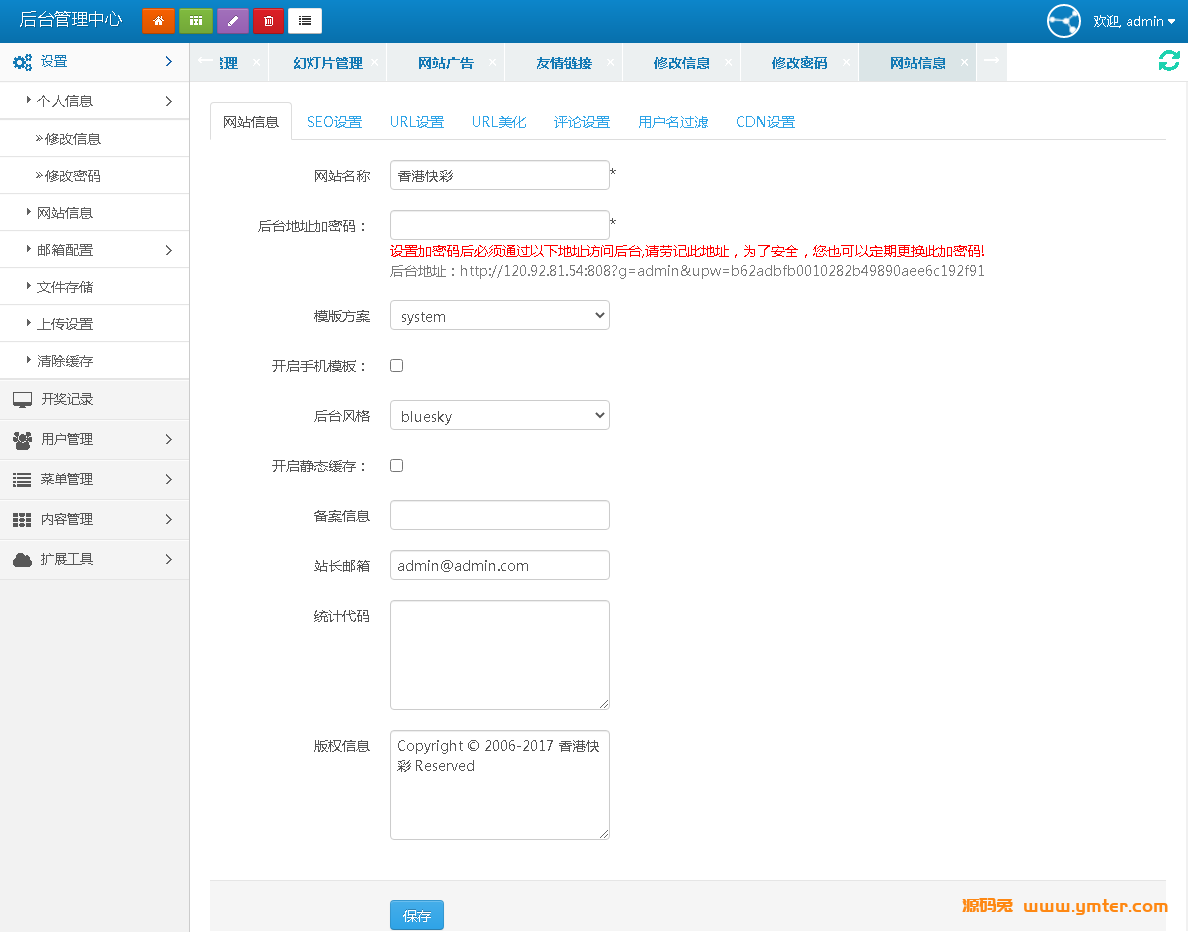The image size is (1188, 932).
Task: Focus the 后台地址加密码 input field
Action: pos(500,225)
